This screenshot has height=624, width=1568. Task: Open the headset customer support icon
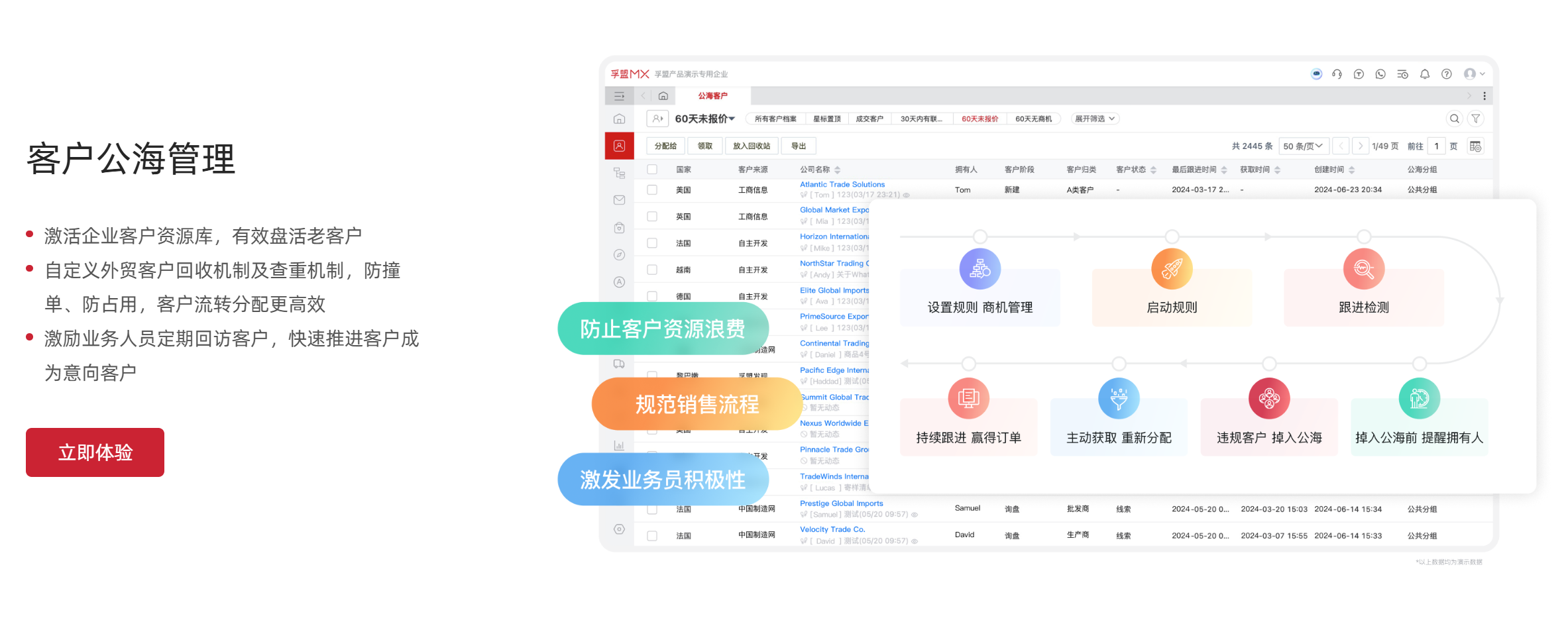pos(1337,74)
